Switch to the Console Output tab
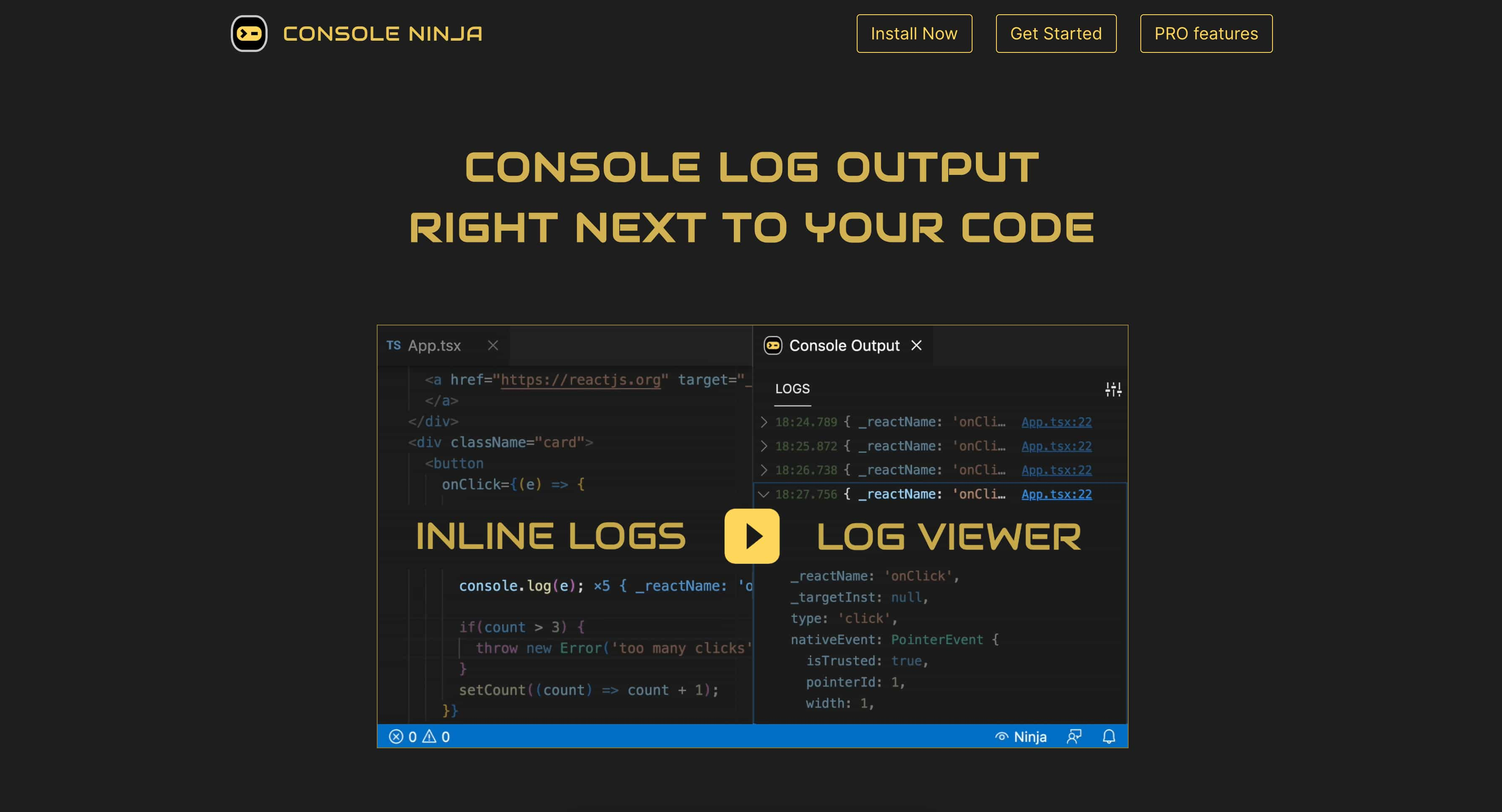 [844, 346]
